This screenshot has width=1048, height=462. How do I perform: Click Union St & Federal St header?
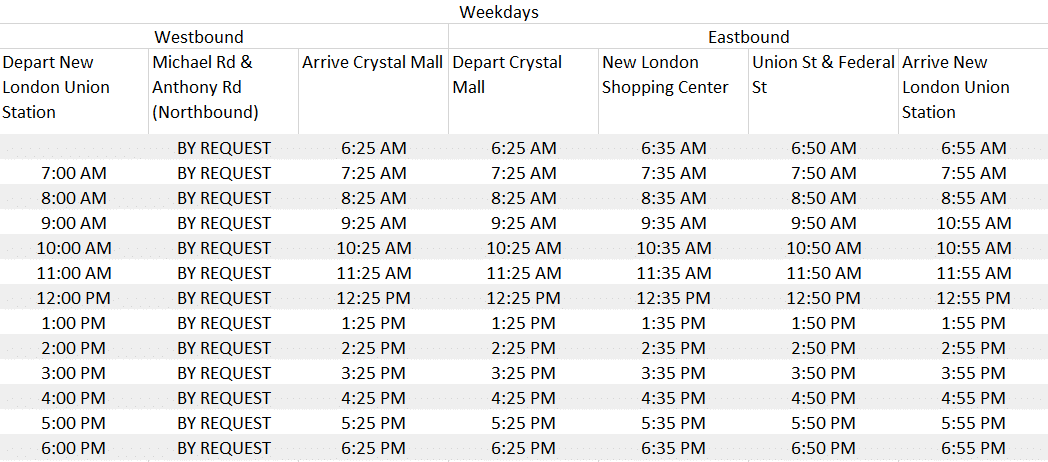pos(823,91)
